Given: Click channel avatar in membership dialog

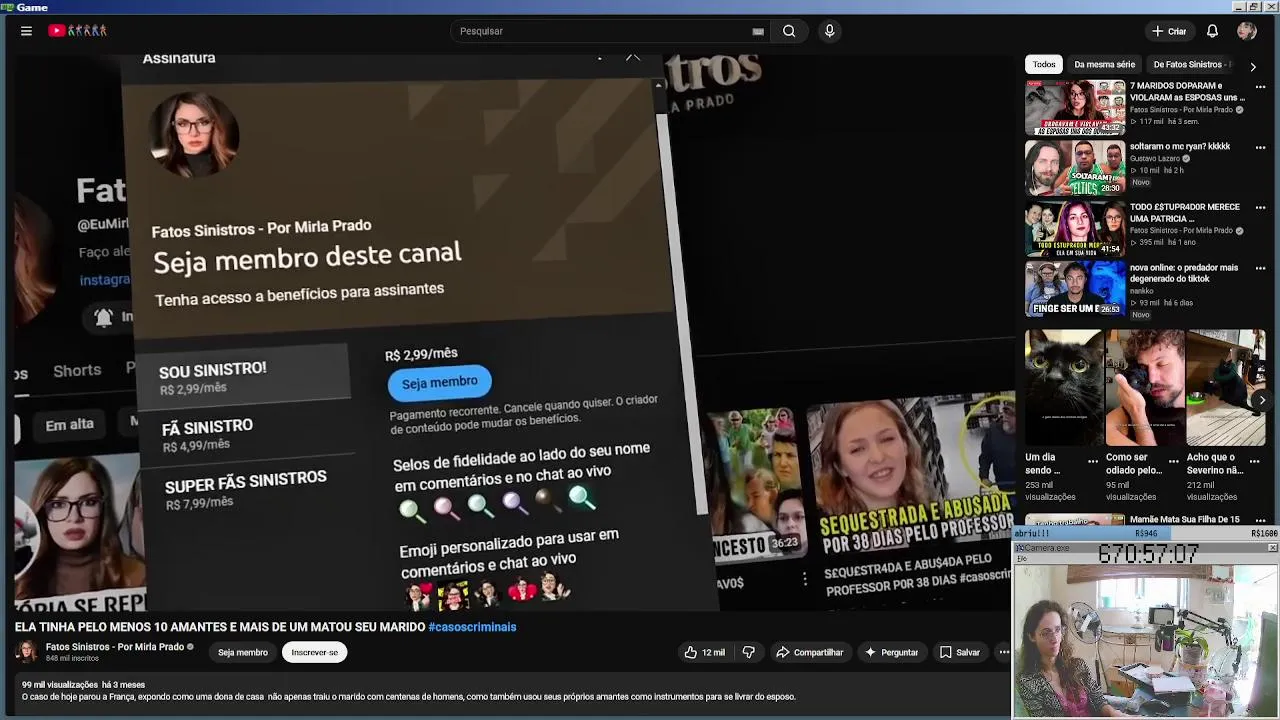Looking at the screenshot, I should 193,135.
